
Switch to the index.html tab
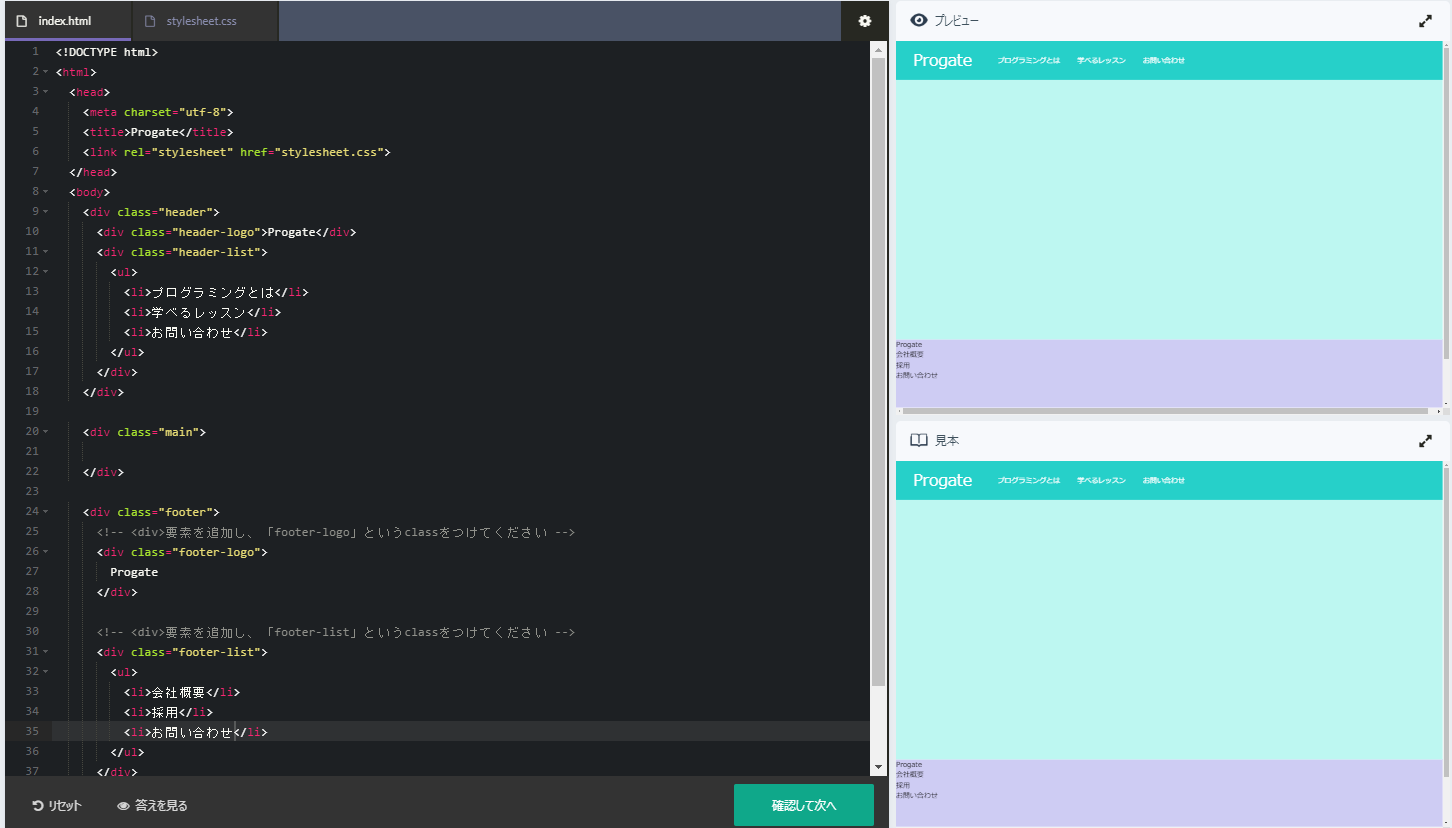coord(66,21)
